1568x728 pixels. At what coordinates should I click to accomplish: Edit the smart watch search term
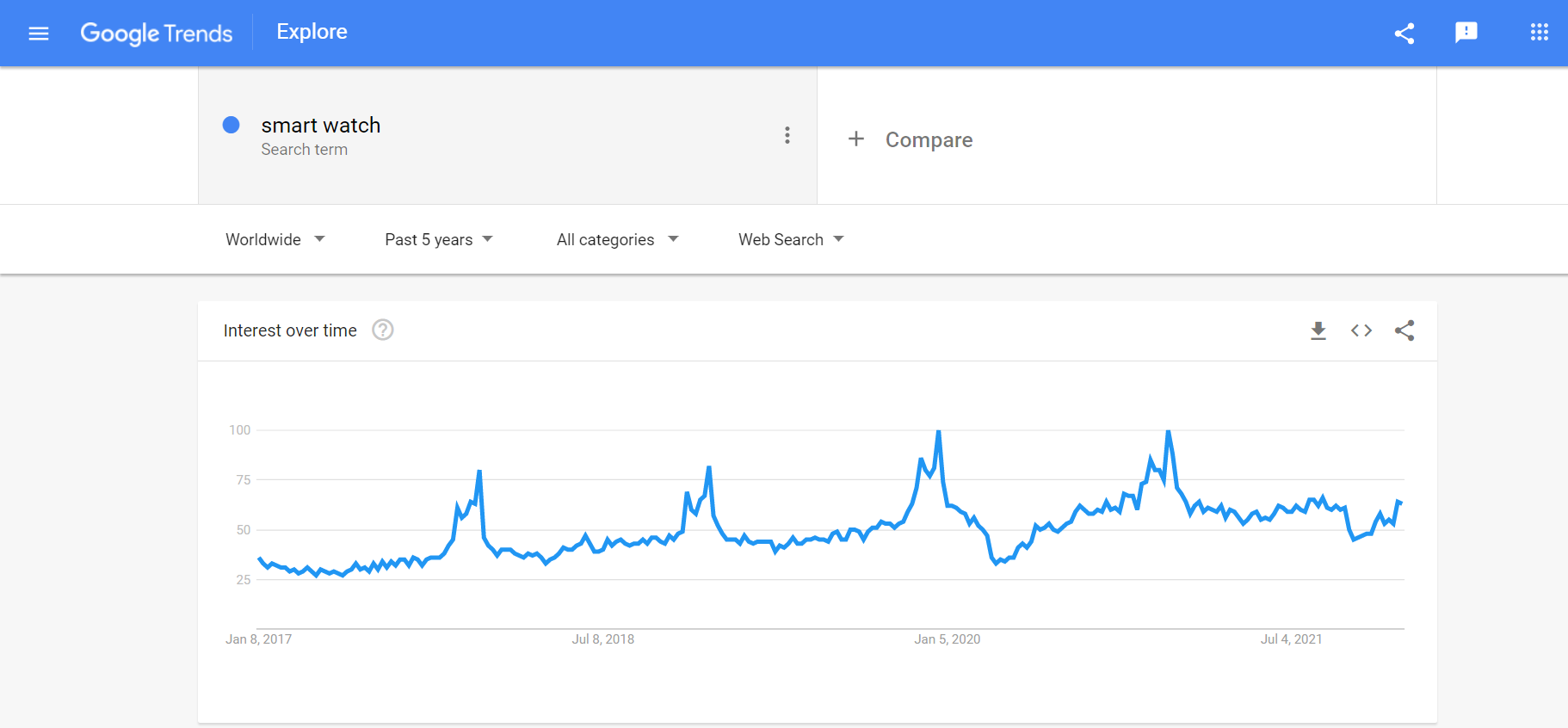click(321, 126)
